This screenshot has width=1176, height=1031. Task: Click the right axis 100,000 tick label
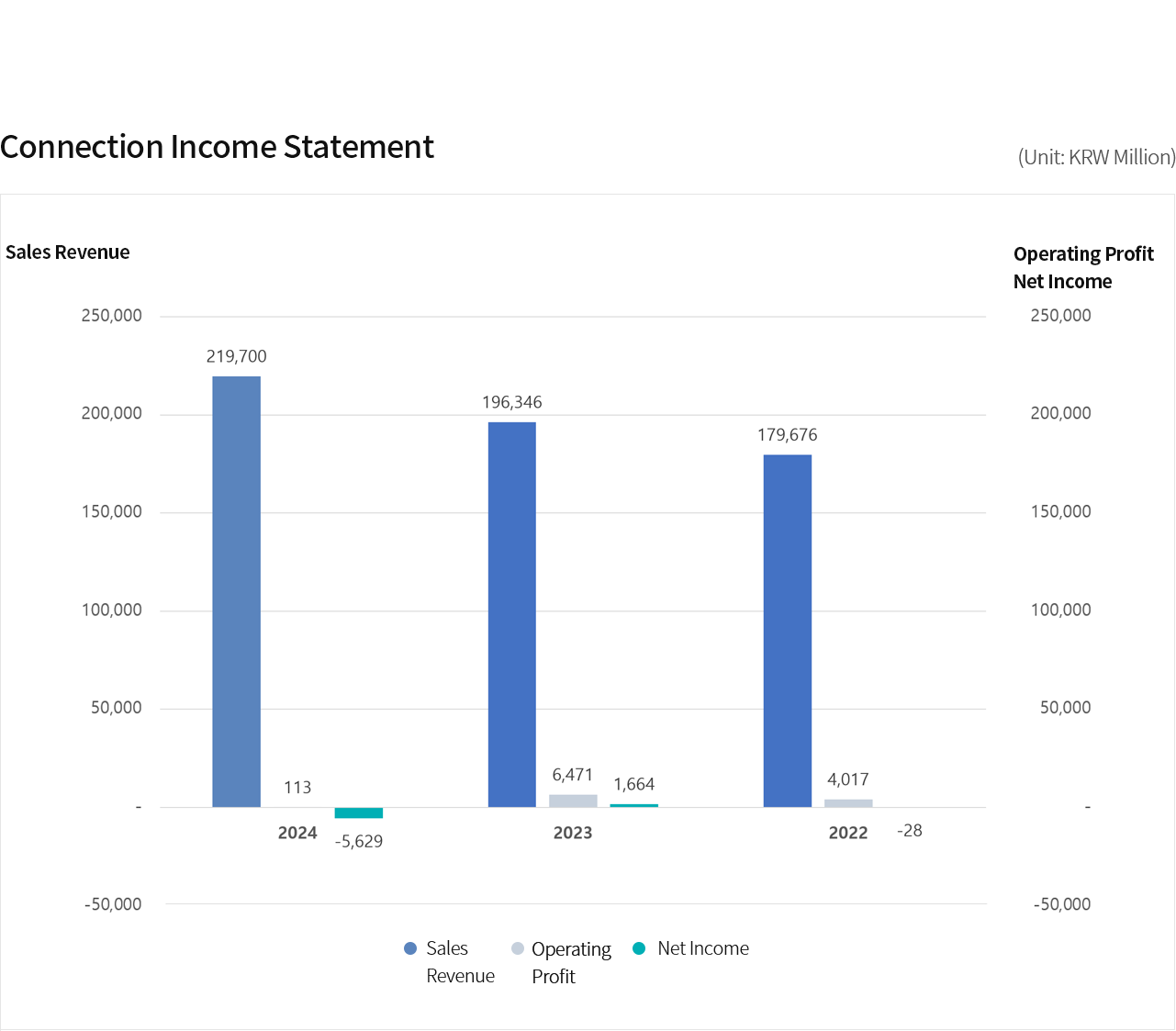(x=1061, y=610)
